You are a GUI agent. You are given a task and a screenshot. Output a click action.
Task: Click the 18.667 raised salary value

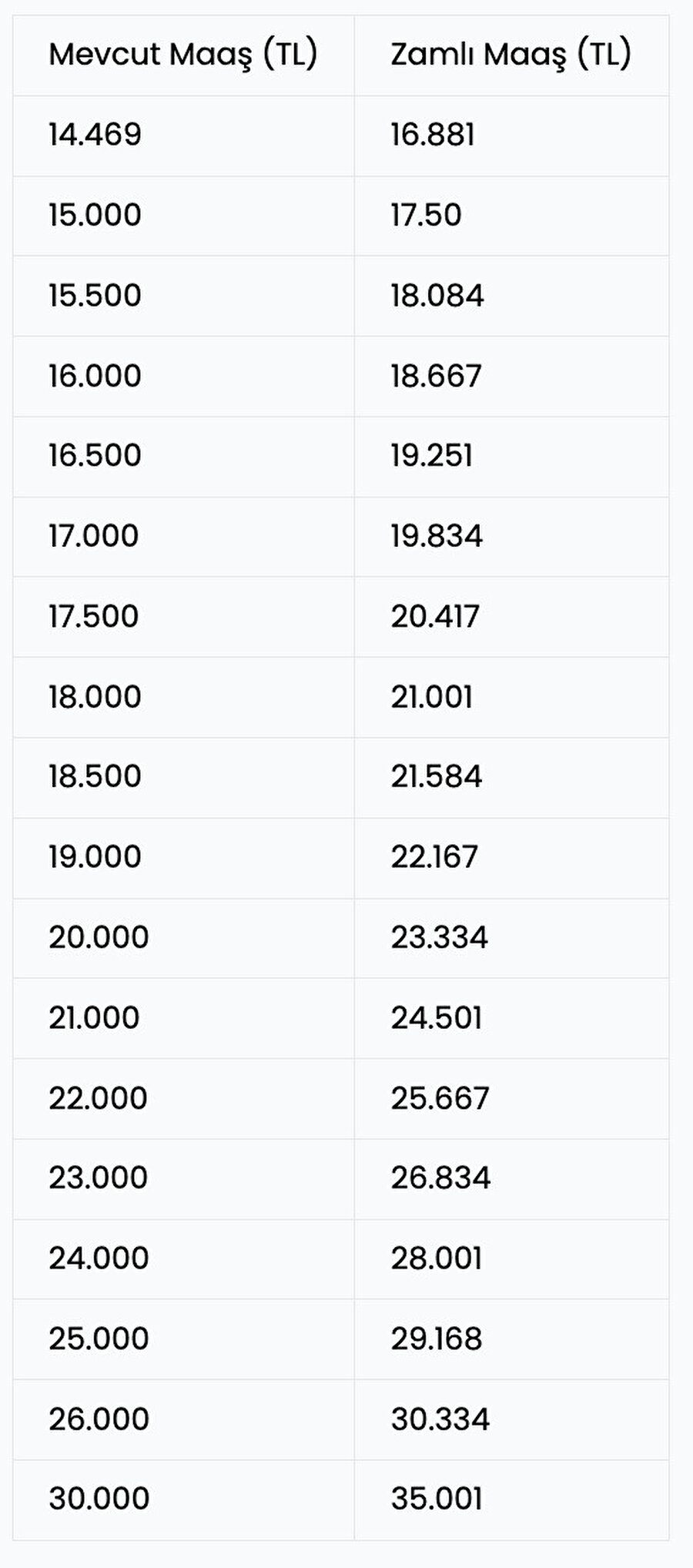436,376
